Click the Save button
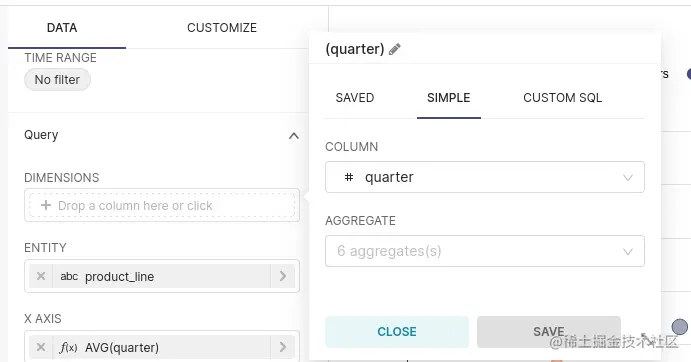Image resolution: width=691 pixels, height=362 pixels. [x=549, y=332]
